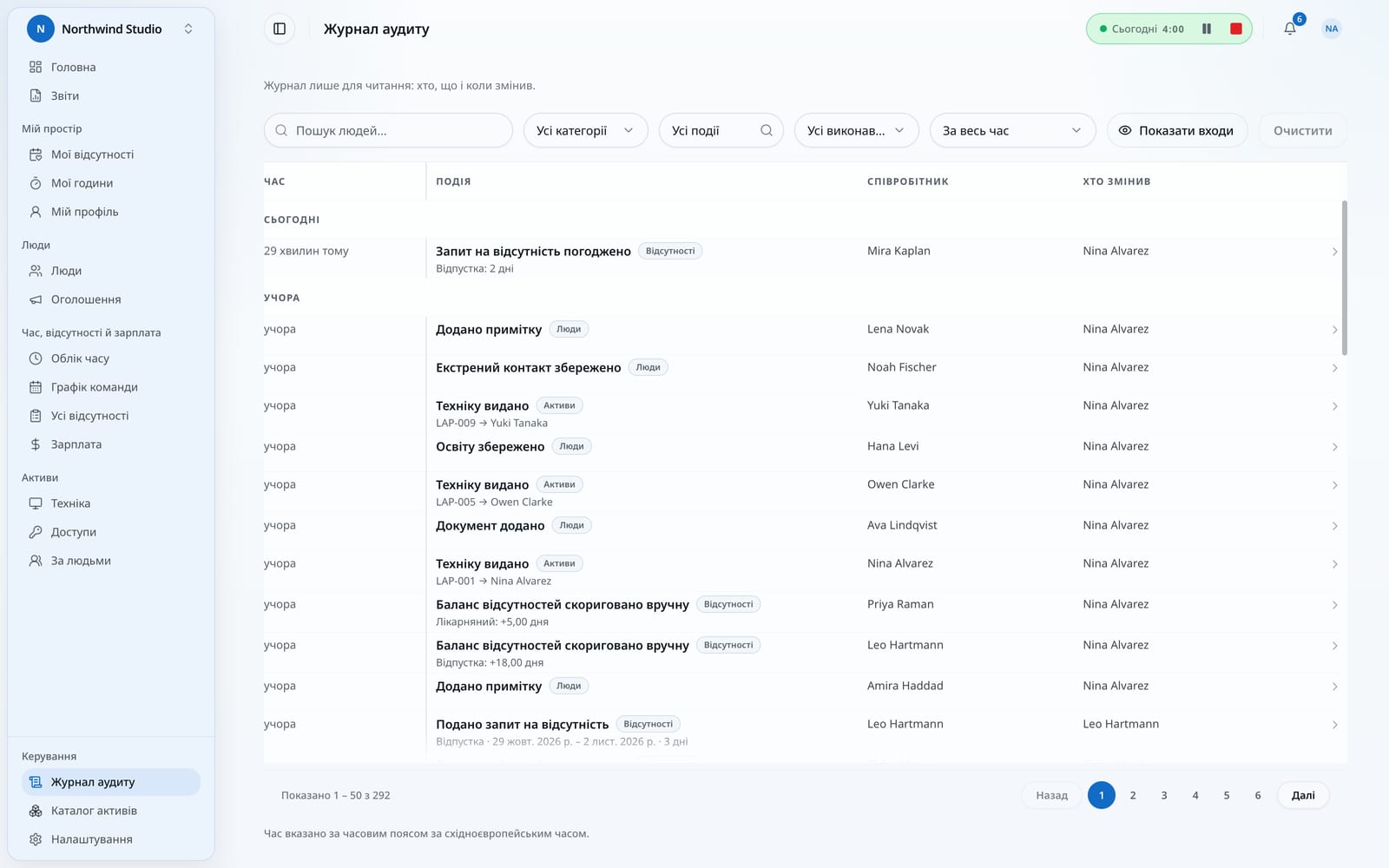Image resolution: width=1389 pixels, height=868 pixels.
Task: Open Мої години page
Action: point(111,183)
